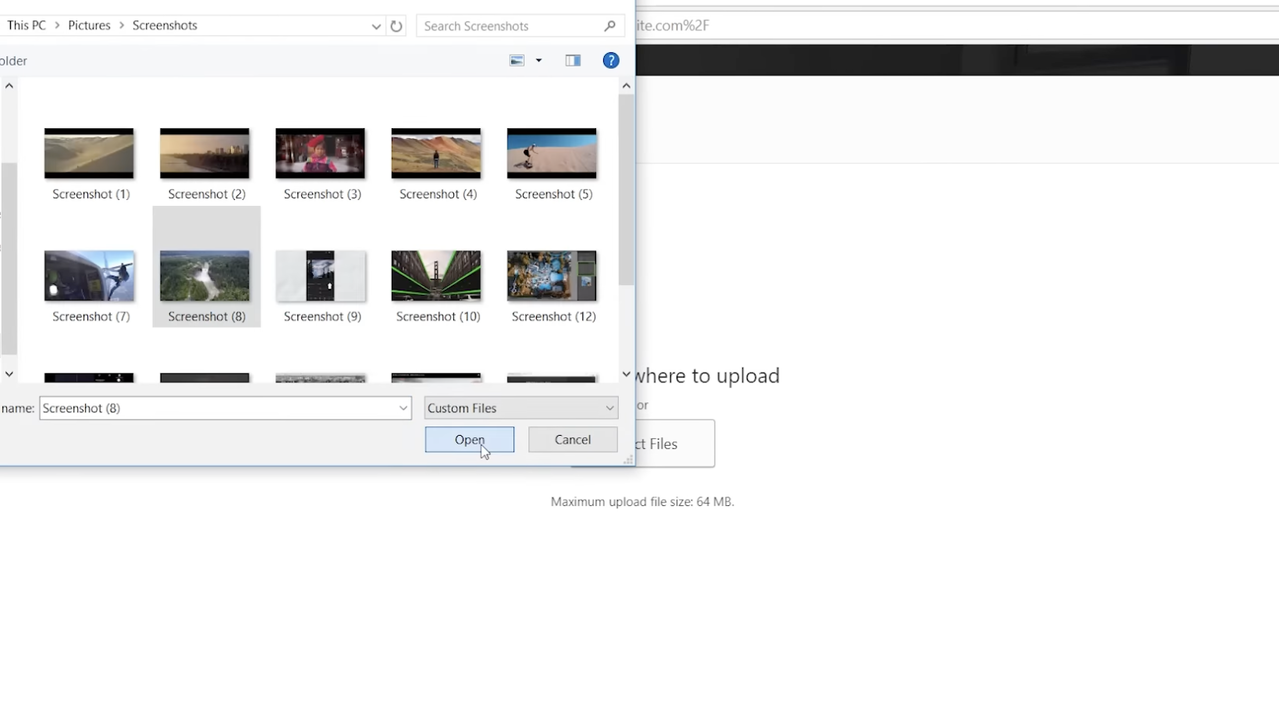
Task: Click the file list scroll-down arrow
Action: point(626,374)
